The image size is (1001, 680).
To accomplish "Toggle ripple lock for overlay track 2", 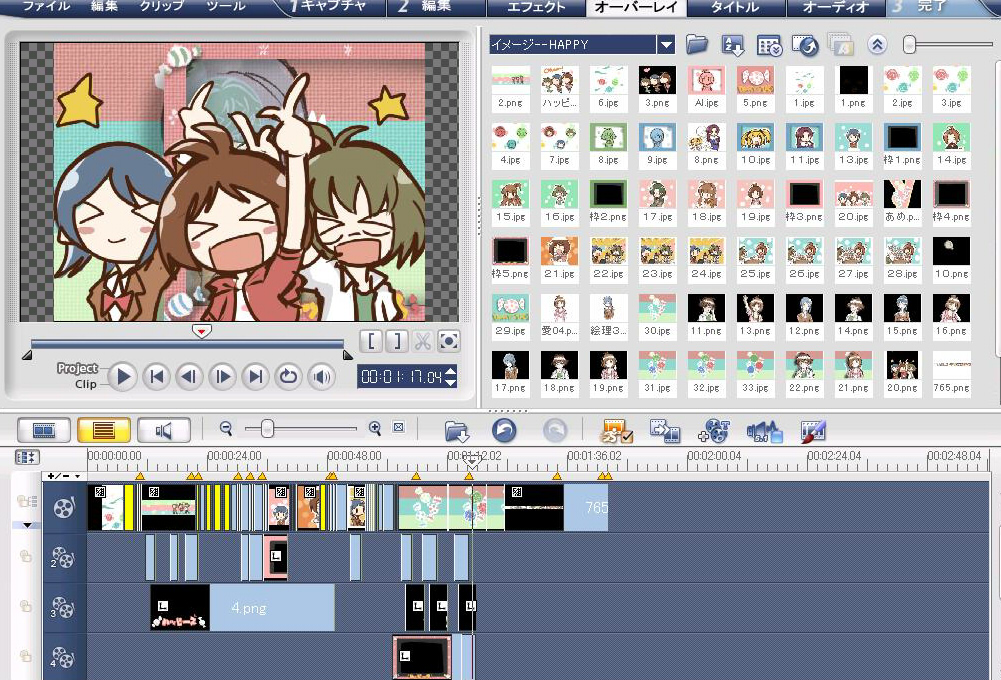I will click(26, 556).
